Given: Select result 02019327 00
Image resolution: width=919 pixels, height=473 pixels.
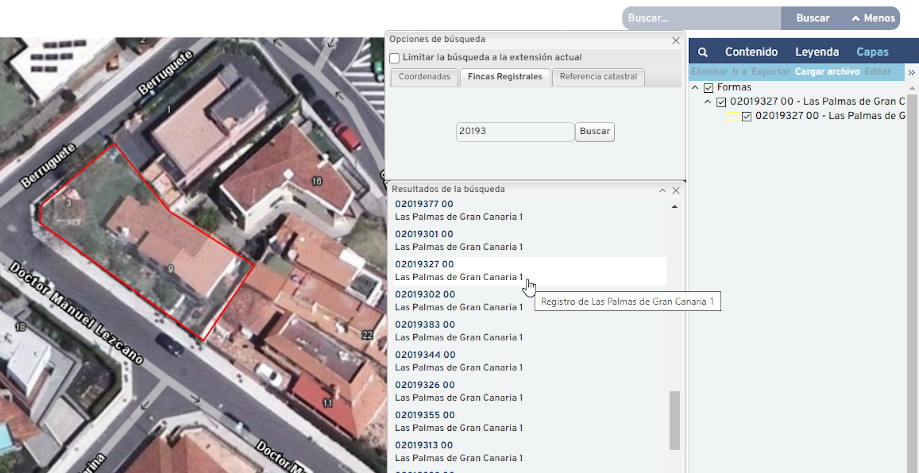Looking at the screenshot, I should (x=424, y=264).
